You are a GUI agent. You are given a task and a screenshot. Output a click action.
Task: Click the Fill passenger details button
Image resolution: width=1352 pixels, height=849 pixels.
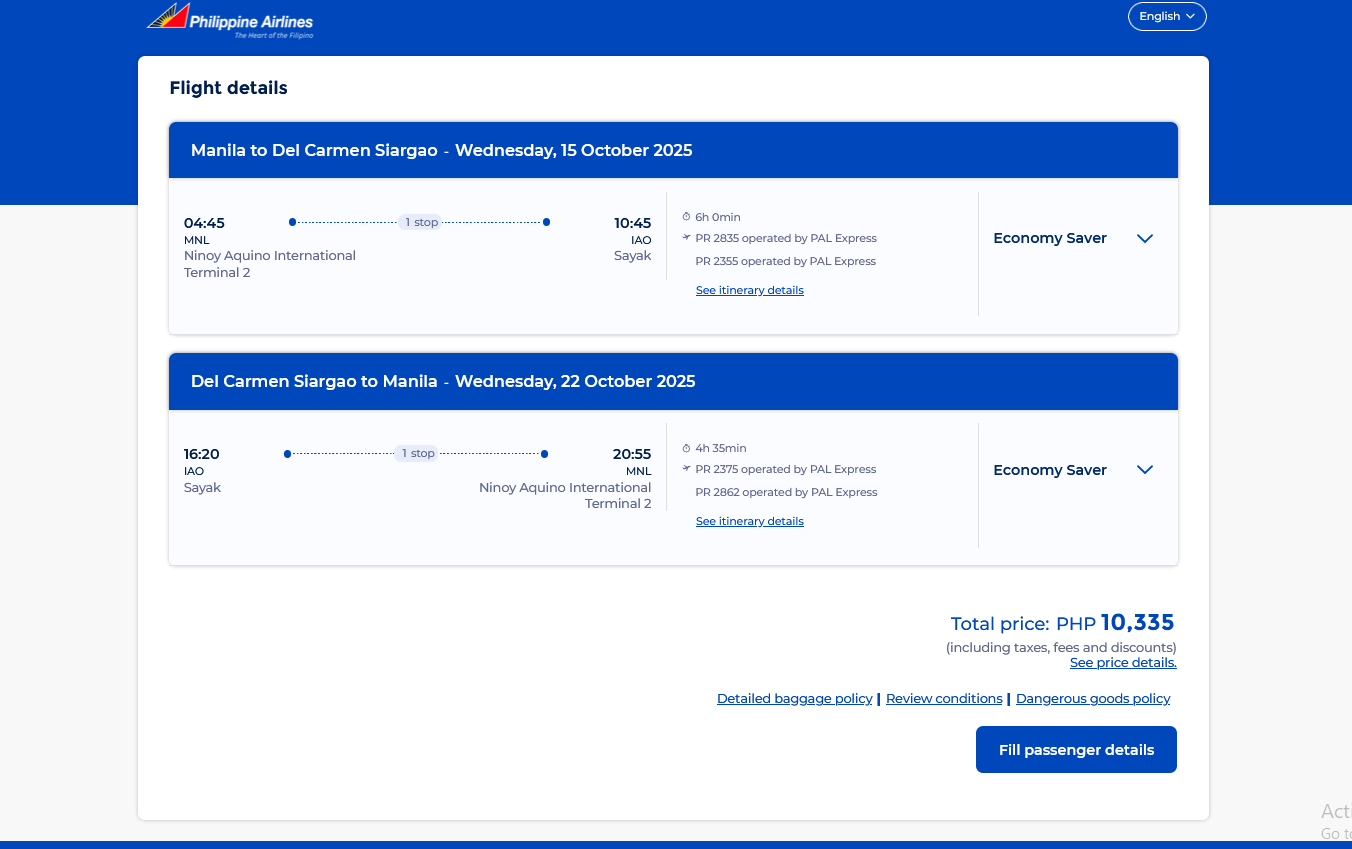(x=1076, y=750)
